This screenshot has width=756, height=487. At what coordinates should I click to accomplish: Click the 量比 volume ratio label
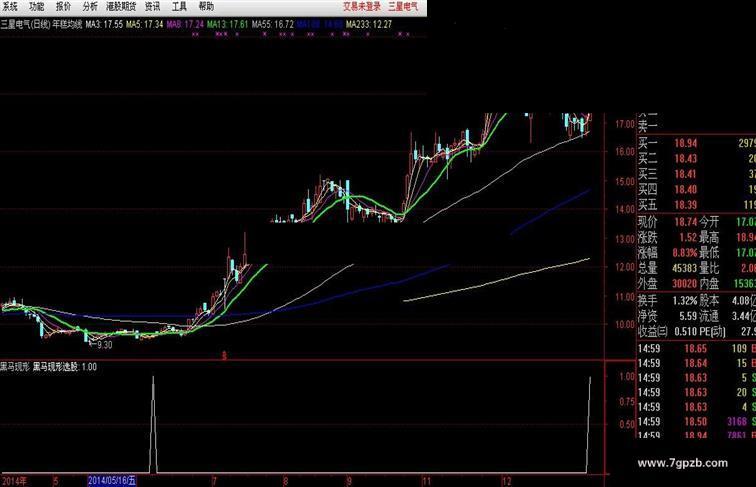pyautogui.click(x=709, y=268)
